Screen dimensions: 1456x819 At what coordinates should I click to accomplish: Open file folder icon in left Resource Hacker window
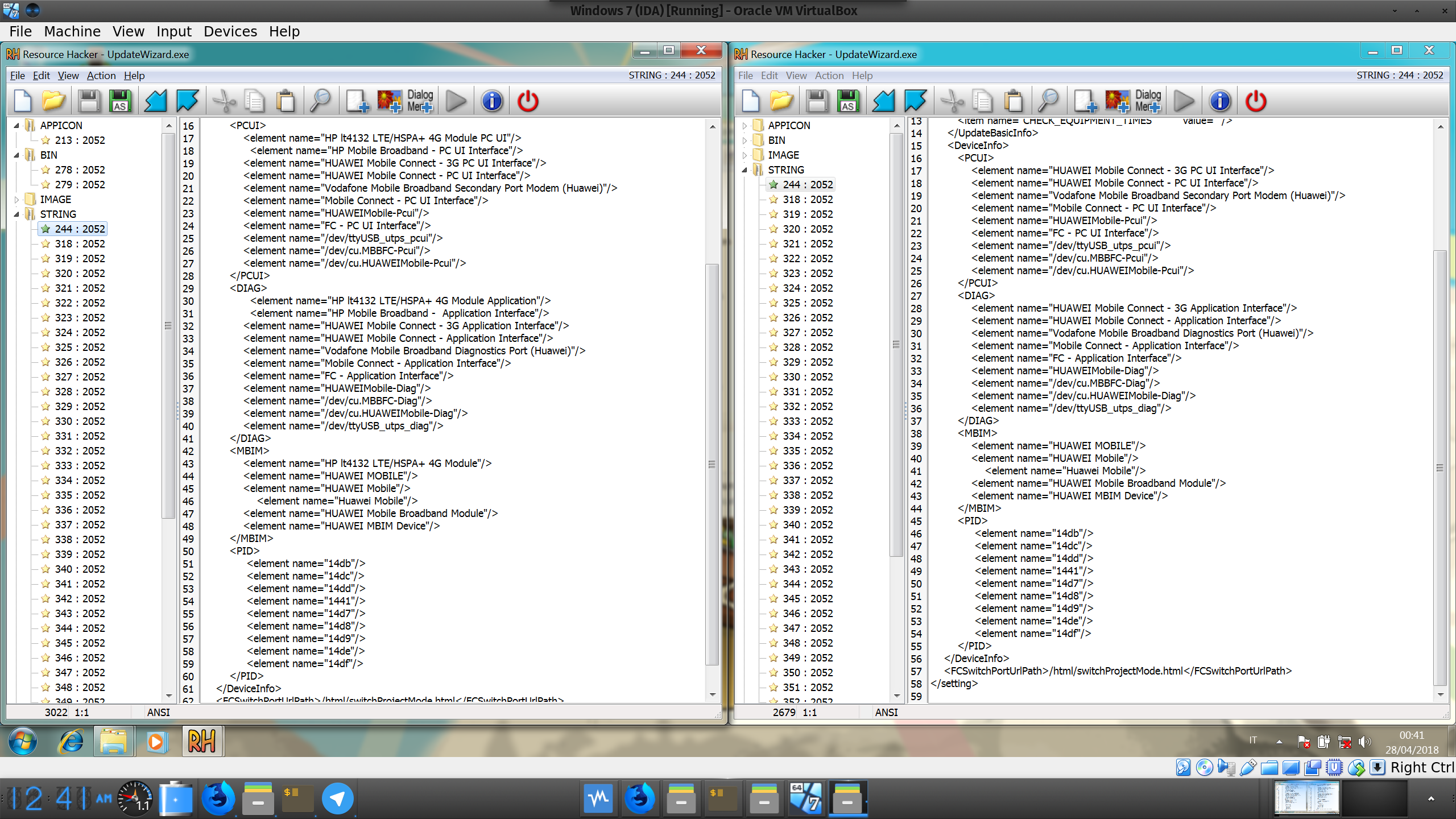[53, 101]
